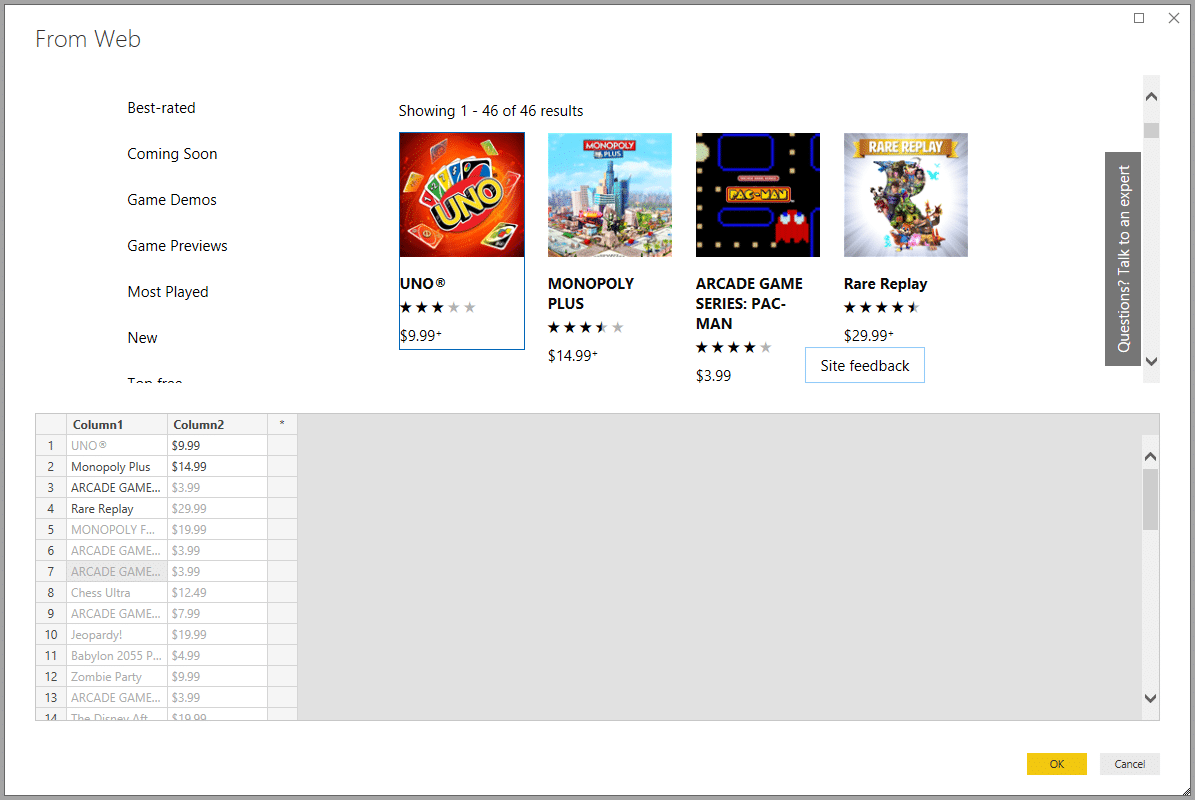Screen dimensions: 1195x800
Task: Click the Pac-Man arcade game image
Action: pos(757,194)
